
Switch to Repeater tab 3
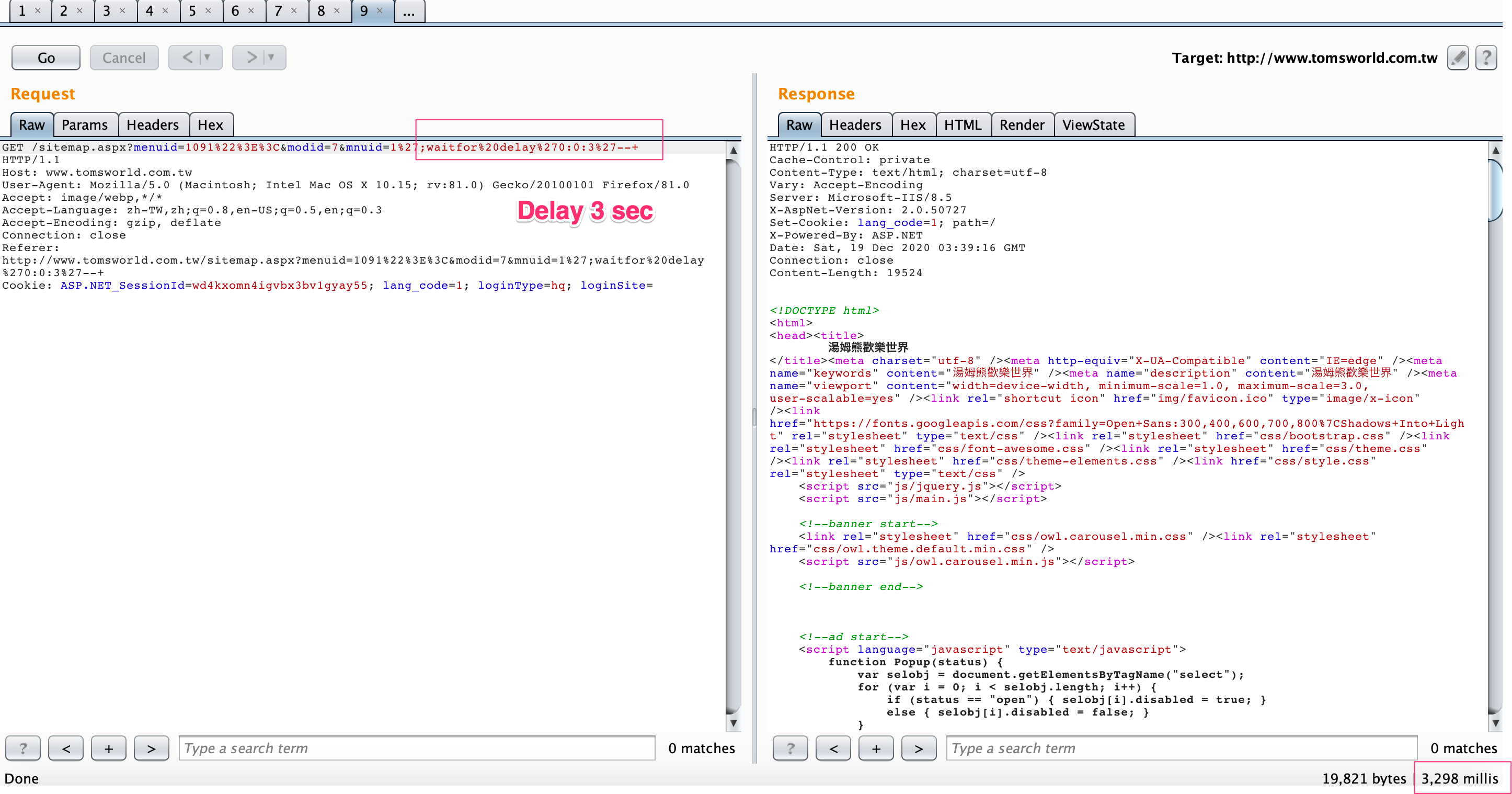(x=106, y=10)
